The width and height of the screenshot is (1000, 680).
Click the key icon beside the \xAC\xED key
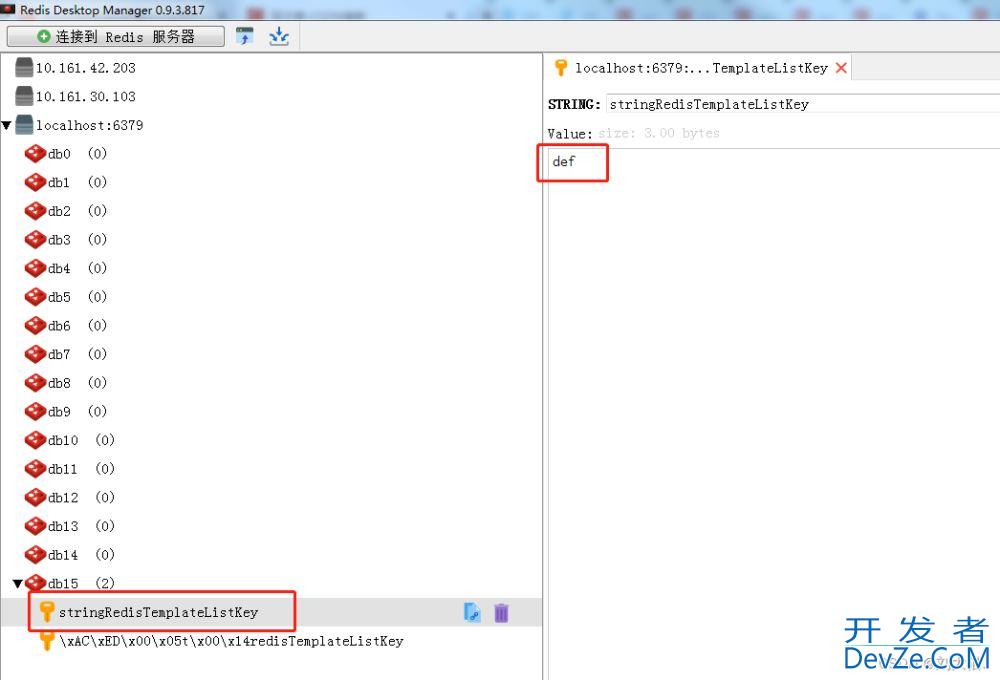pyautogui.click(x=47, y=640)
